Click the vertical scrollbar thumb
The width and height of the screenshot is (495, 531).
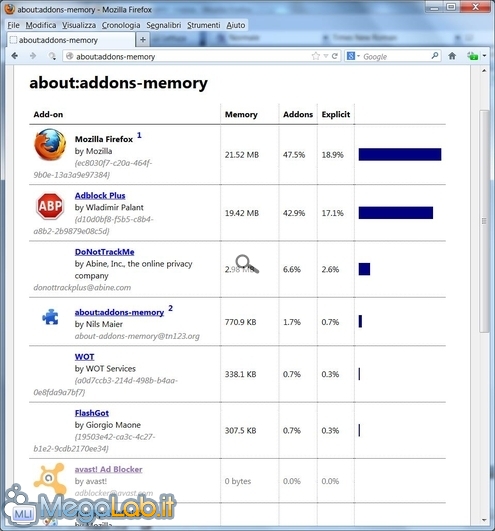pos(484,221)
